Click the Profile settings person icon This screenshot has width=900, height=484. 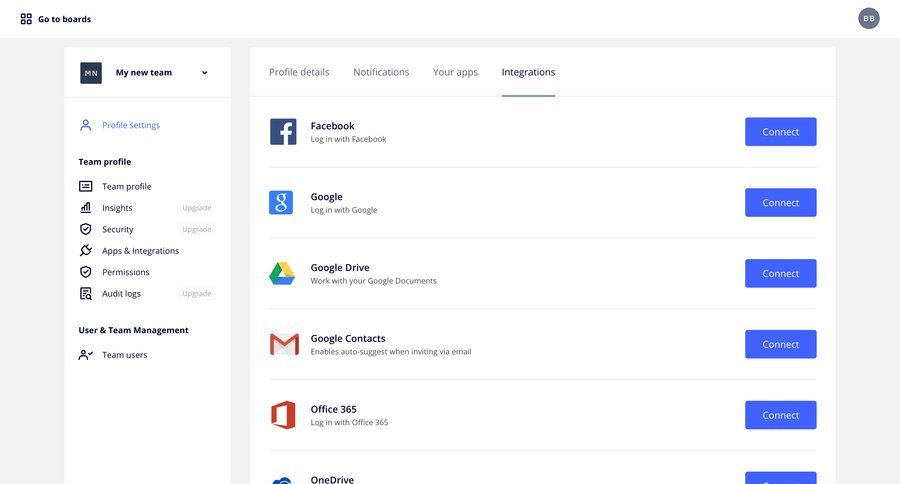86,125
